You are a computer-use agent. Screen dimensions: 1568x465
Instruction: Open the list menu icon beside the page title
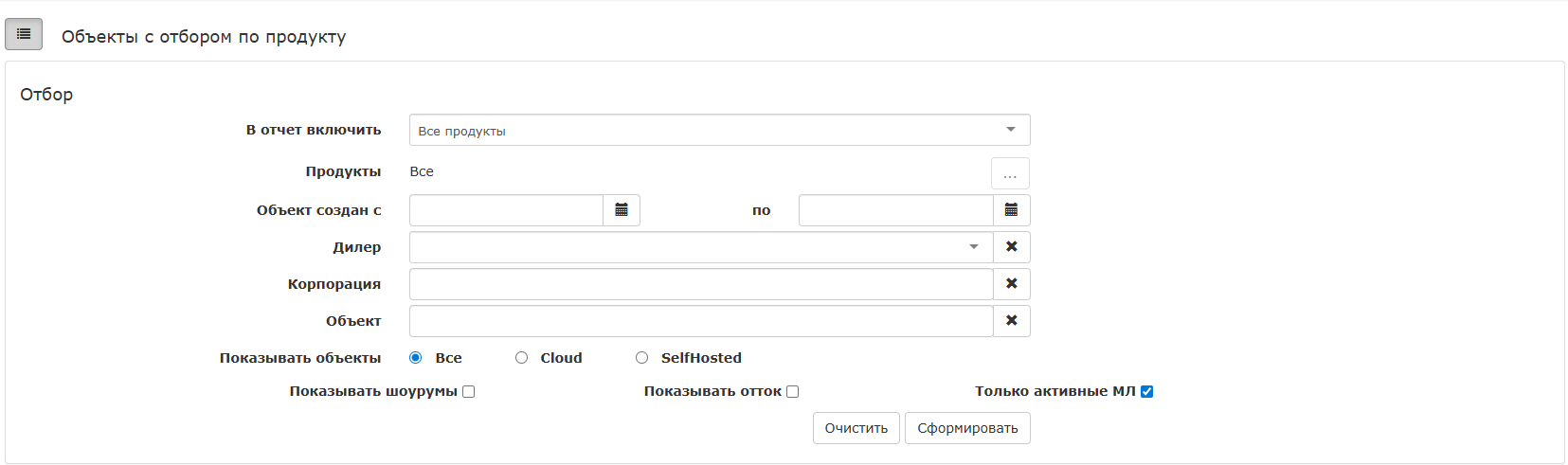24,34
